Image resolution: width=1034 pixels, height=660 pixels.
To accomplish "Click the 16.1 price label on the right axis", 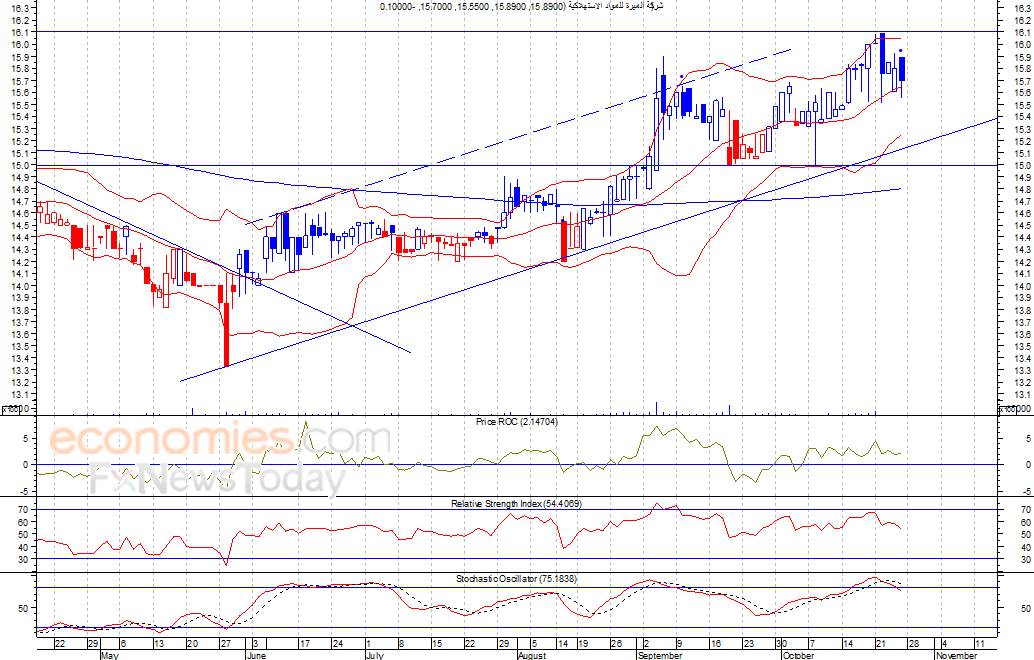I will coord(1023,32).
